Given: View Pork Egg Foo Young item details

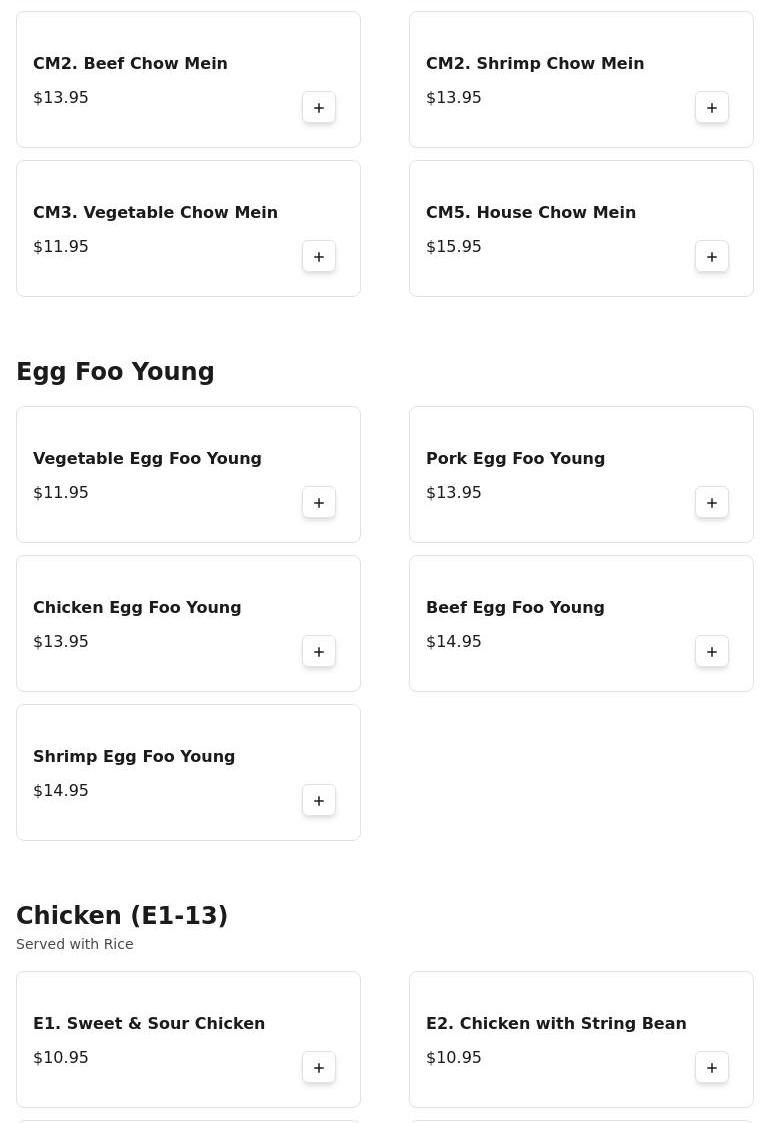Looking at the screenshot, I should coord(515,459).
